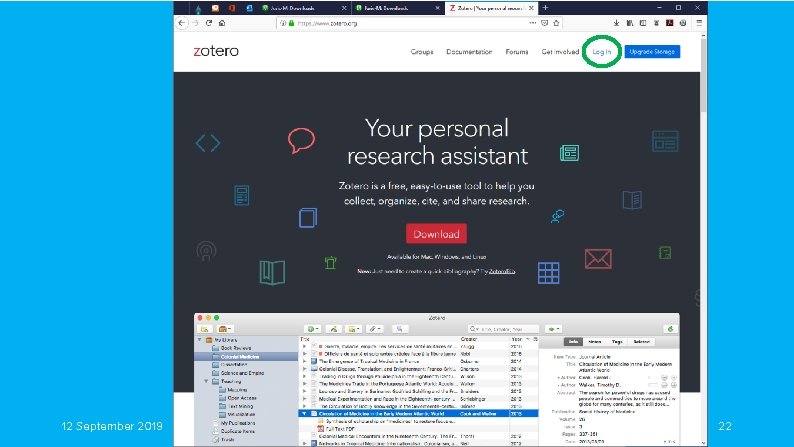
Task: Select Science and Empire collection
Action: click(x=242, y=373)
